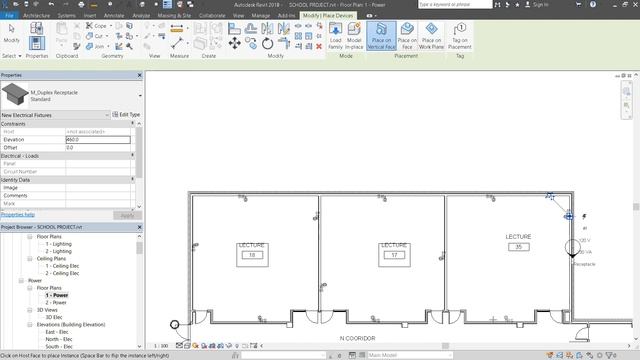Switch to the Collaborate ribbon tab
Viewport: 640px width, 360px height.
pos(212,16)
